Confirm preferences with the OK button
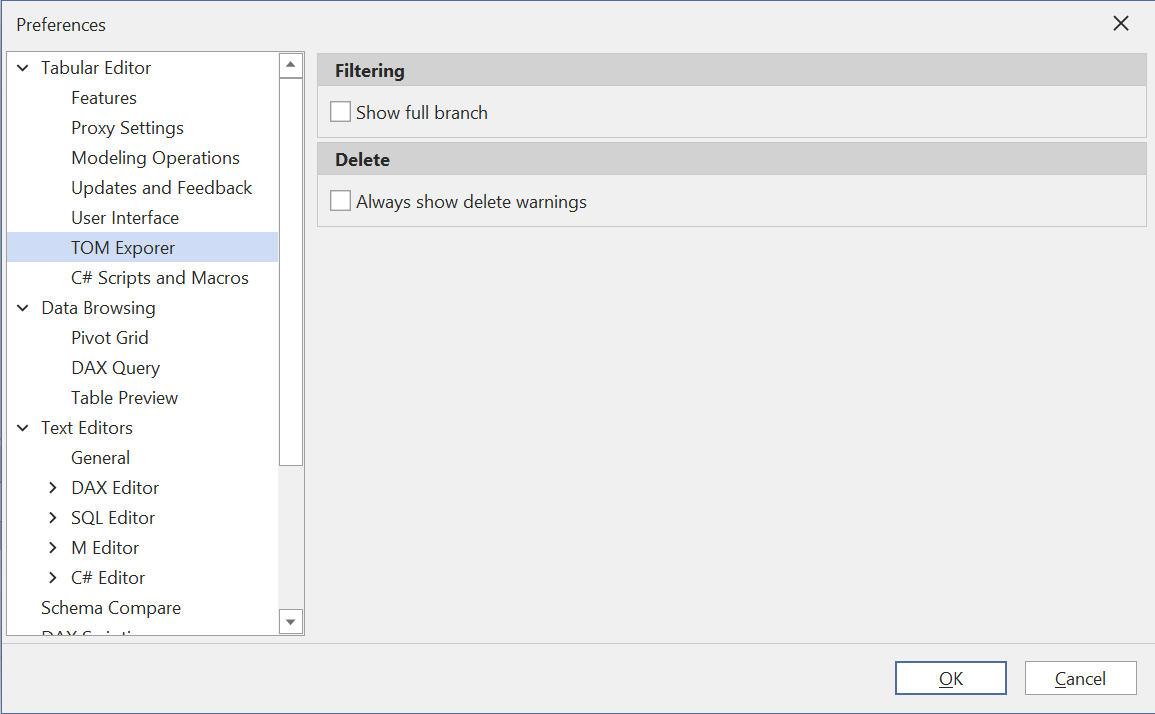 [950, 677]
